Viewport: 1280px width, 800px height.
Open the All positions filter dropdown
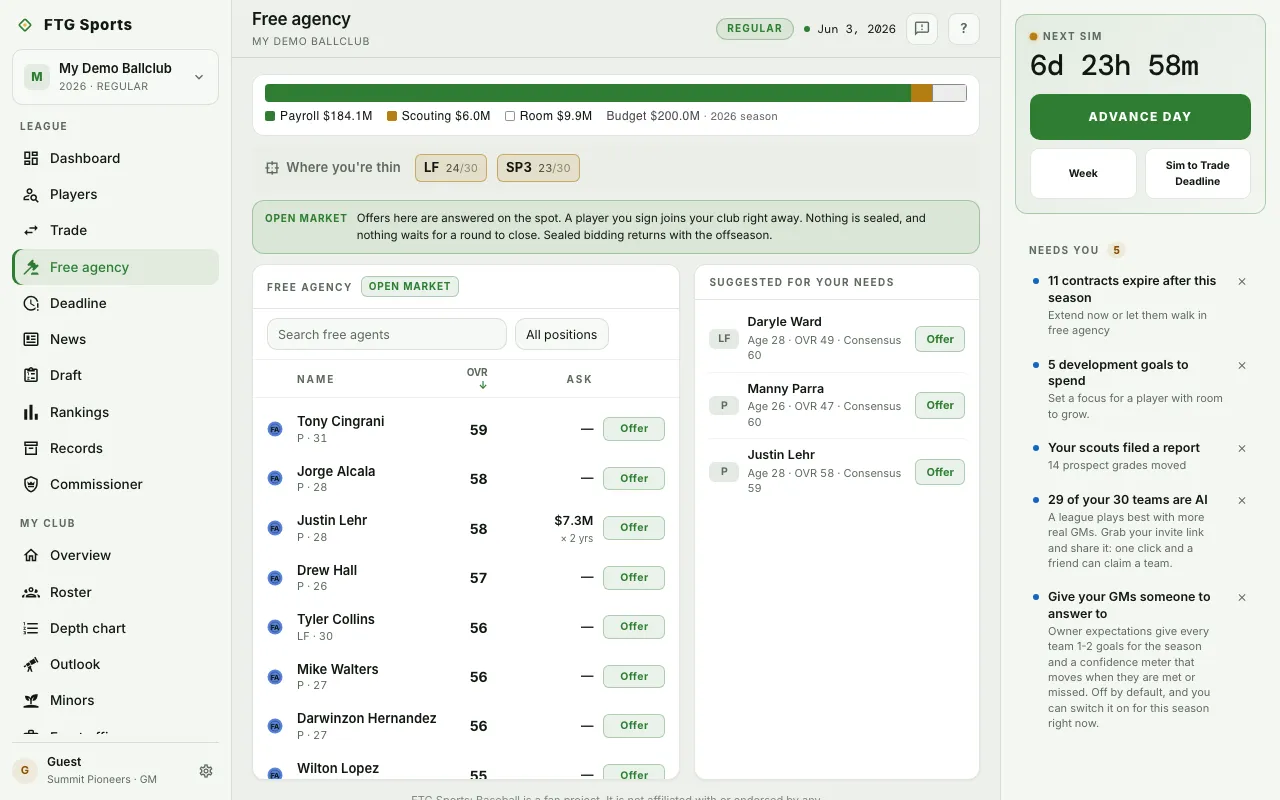(x=562, y=334)
